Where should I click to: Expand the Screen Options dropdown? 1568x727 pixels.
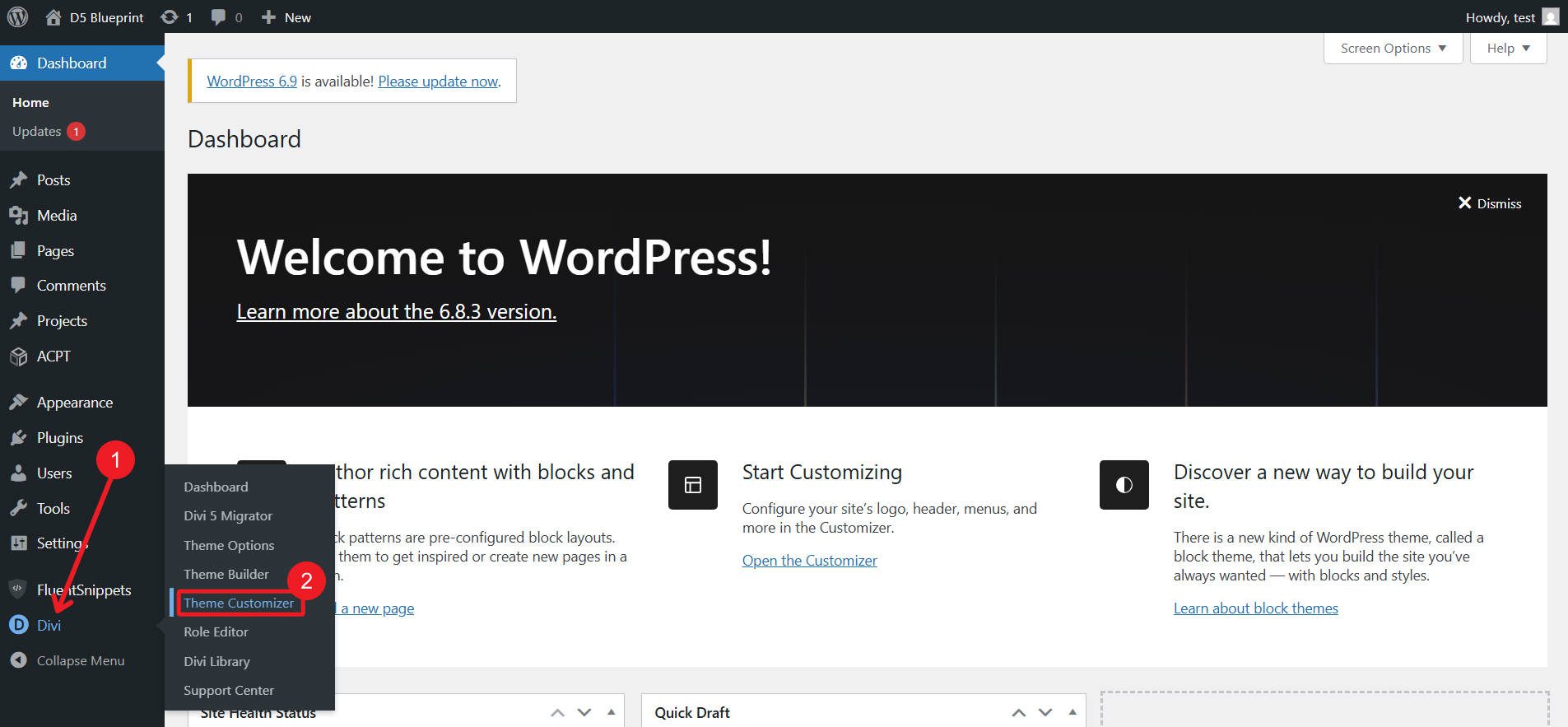1392,48
